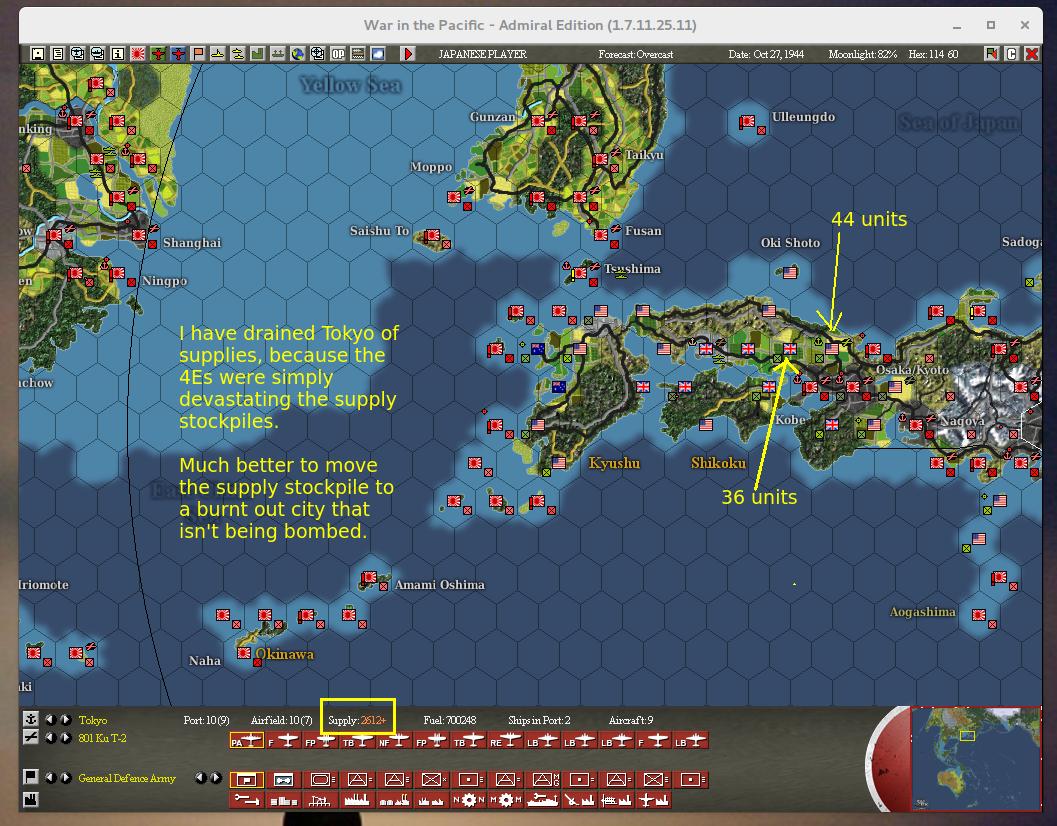Select the RE recon air unit icon
The height and width of the screenshot is (826, 1057).
(505, 741)
